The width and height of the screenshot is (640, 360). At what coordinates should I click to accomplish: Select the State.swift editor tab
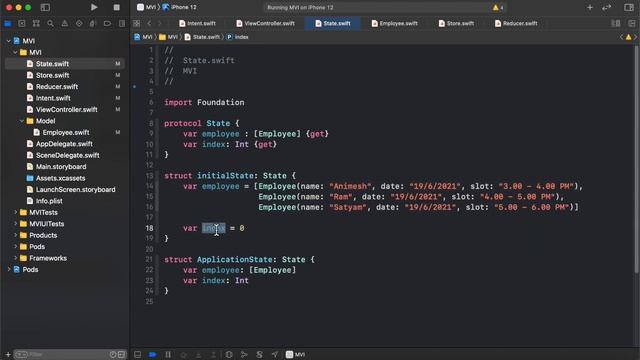[333, 24]
